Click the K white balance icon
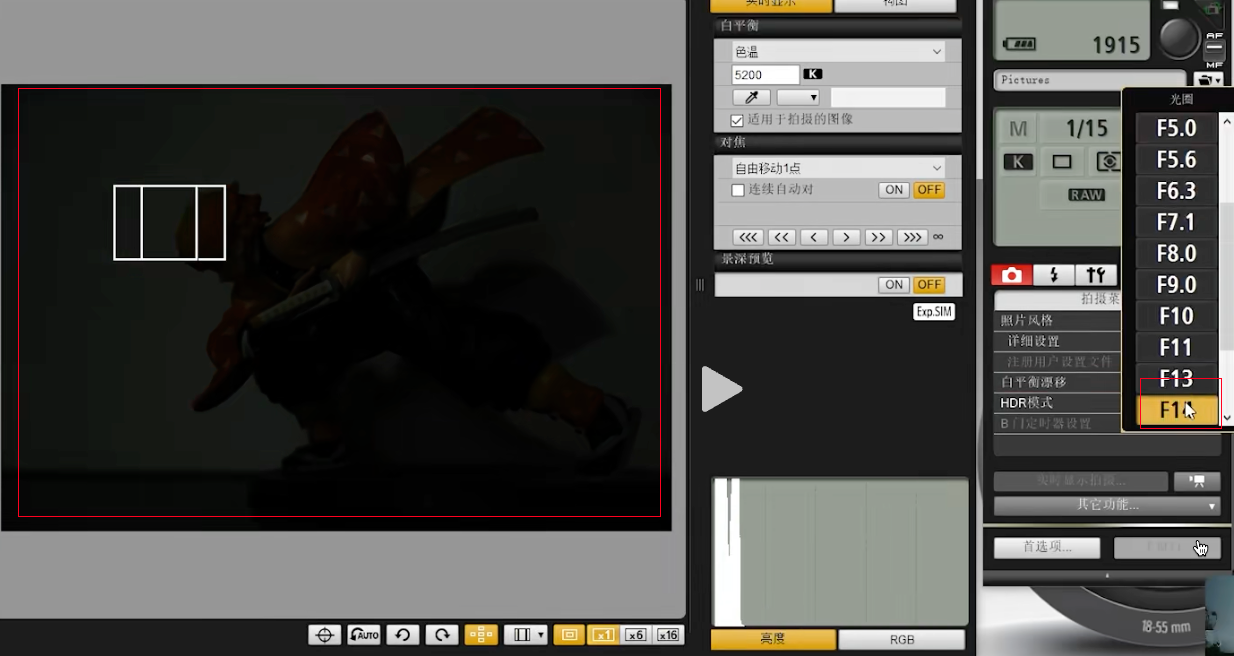The width and height of the screenshot is (1234, 656). [x=1018, y=161]
